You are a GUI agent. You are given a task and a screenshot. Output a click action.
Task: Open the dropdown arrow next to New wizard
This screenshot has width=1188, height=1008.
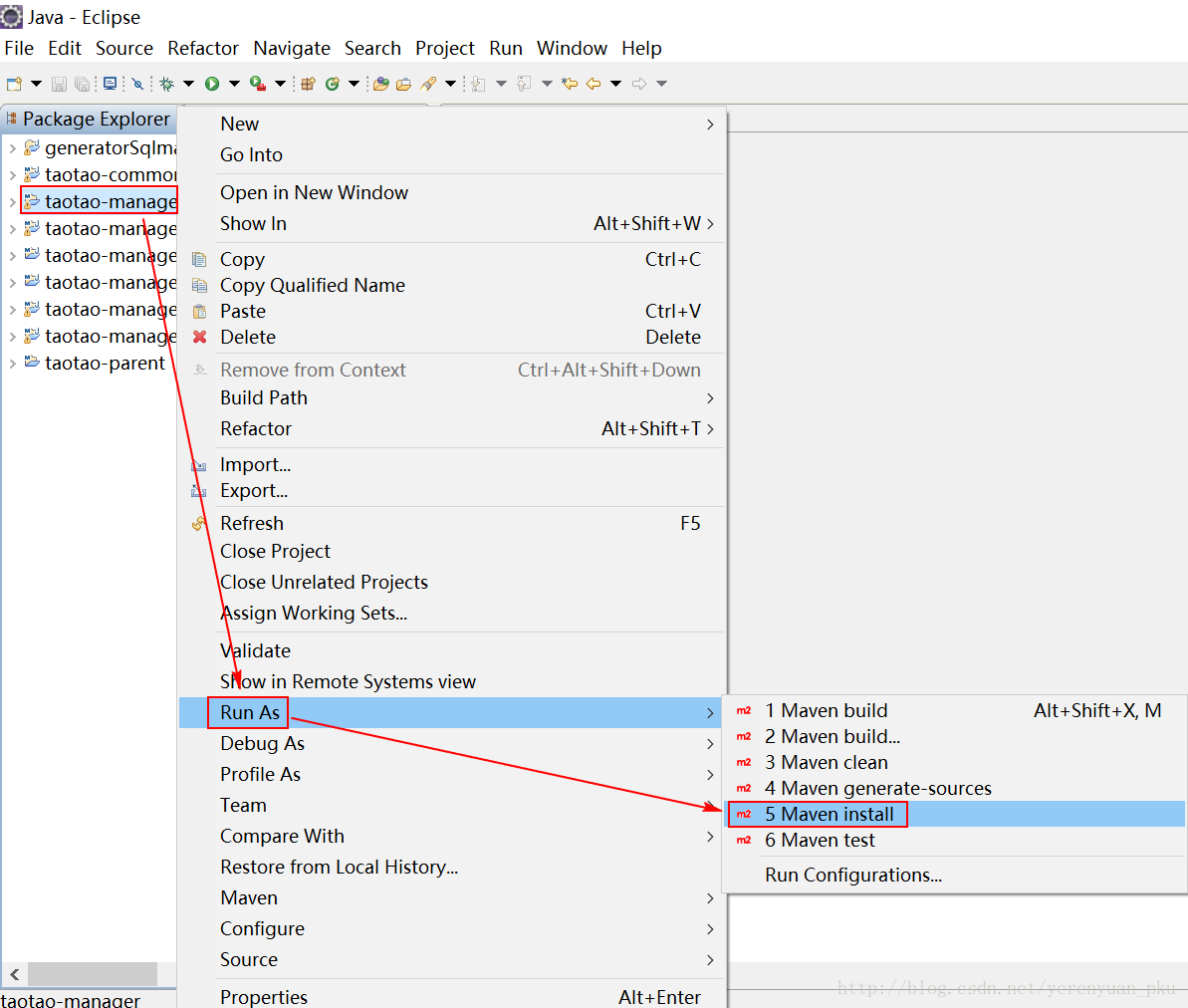click(36, 84)
